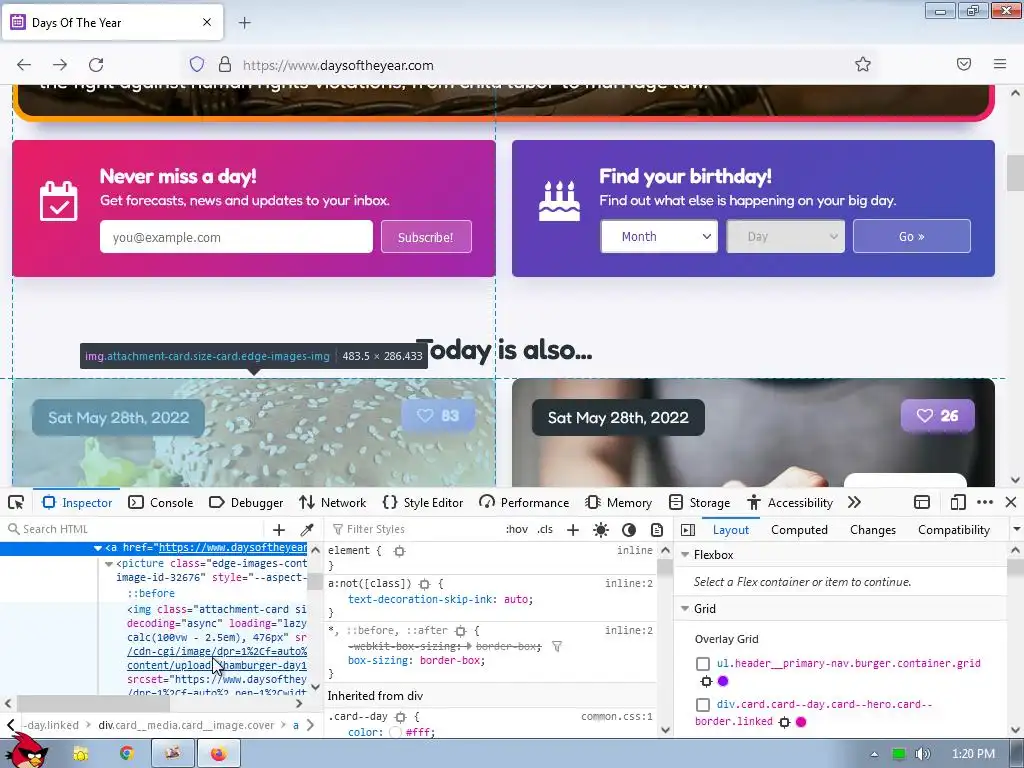Collapse the picture element node
The width and height of the screenshot is (1024, 768).
point(109,563)
